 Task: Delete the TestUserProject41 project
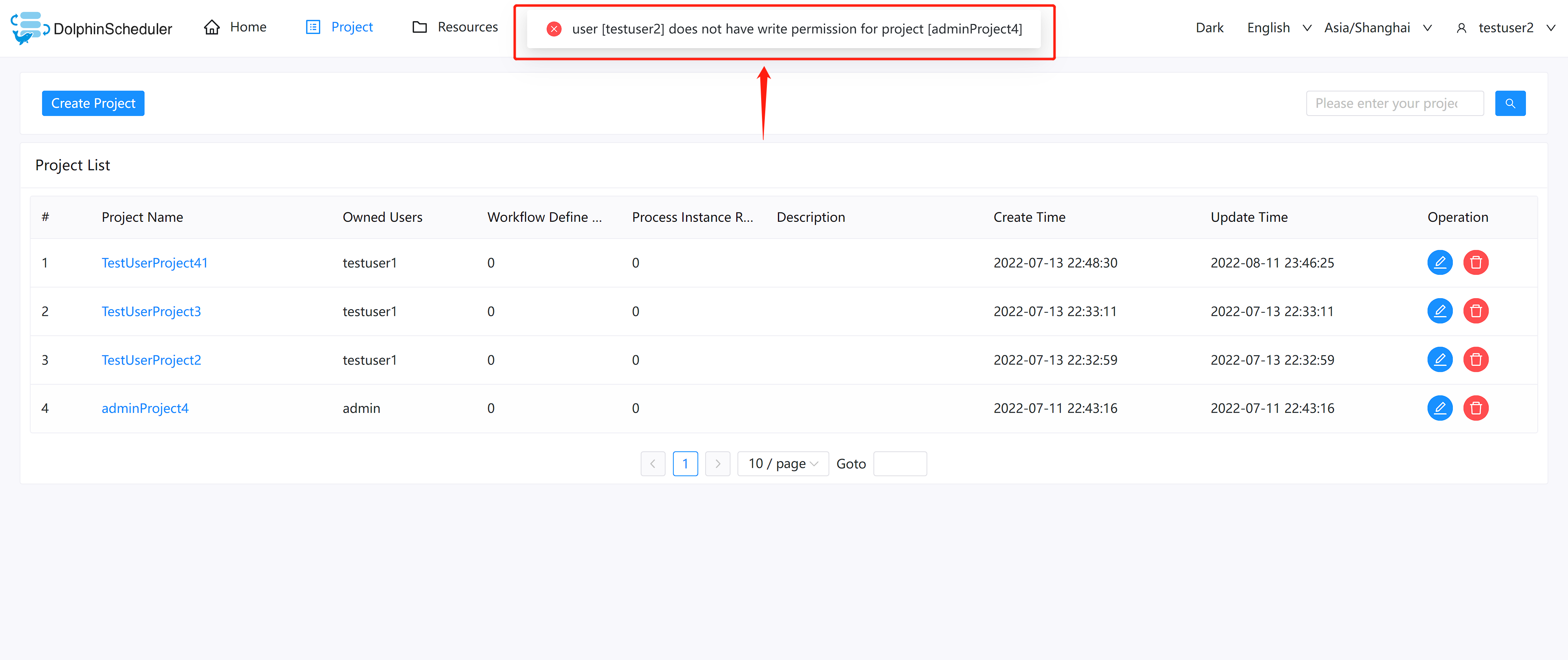point(1475,263)
